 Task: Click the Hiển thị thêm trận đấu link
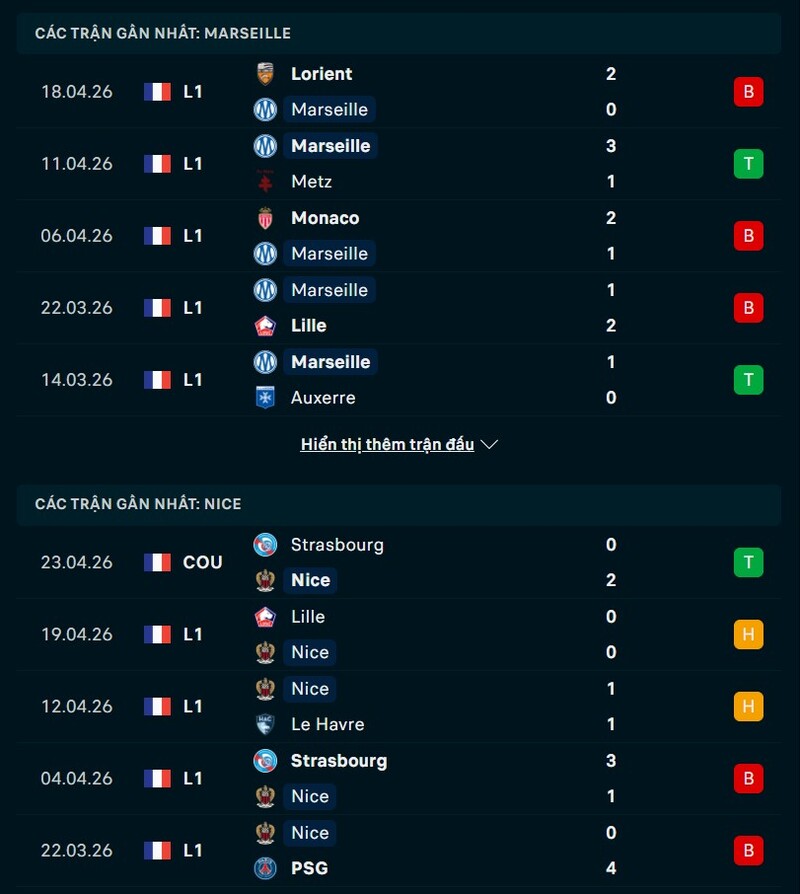click(388, 444)
